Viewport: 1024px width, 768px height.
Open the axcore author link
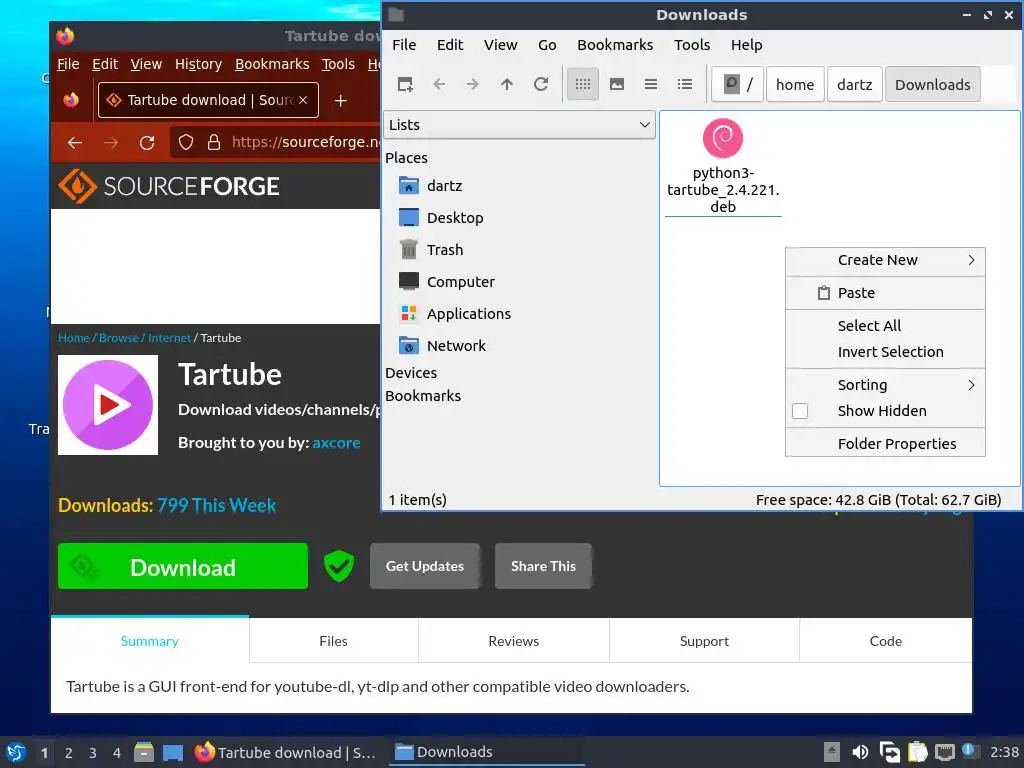click(336, 443)
